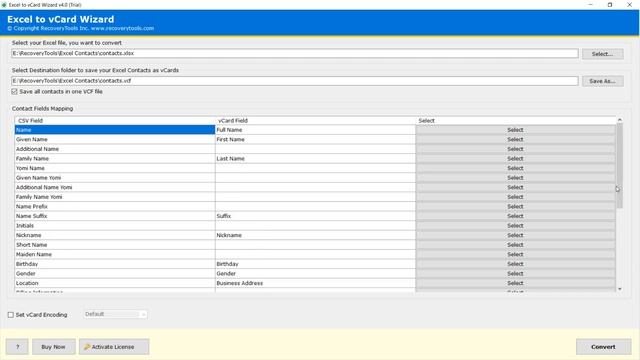
Task: Click the Excel file path input field
Action: (295, 53)
